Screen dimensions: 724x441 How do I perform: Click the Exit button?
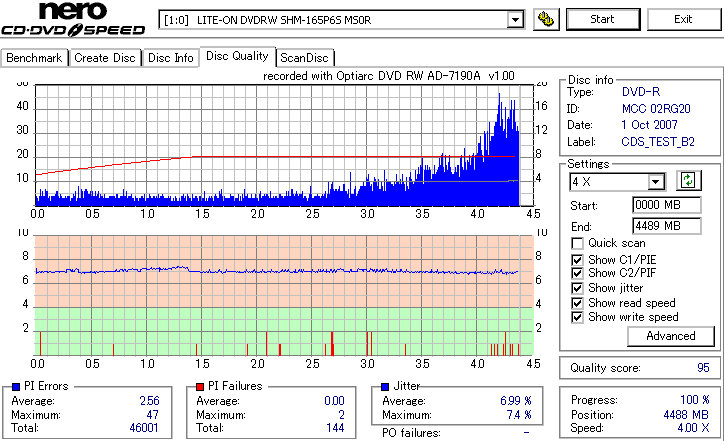(683, 19)
